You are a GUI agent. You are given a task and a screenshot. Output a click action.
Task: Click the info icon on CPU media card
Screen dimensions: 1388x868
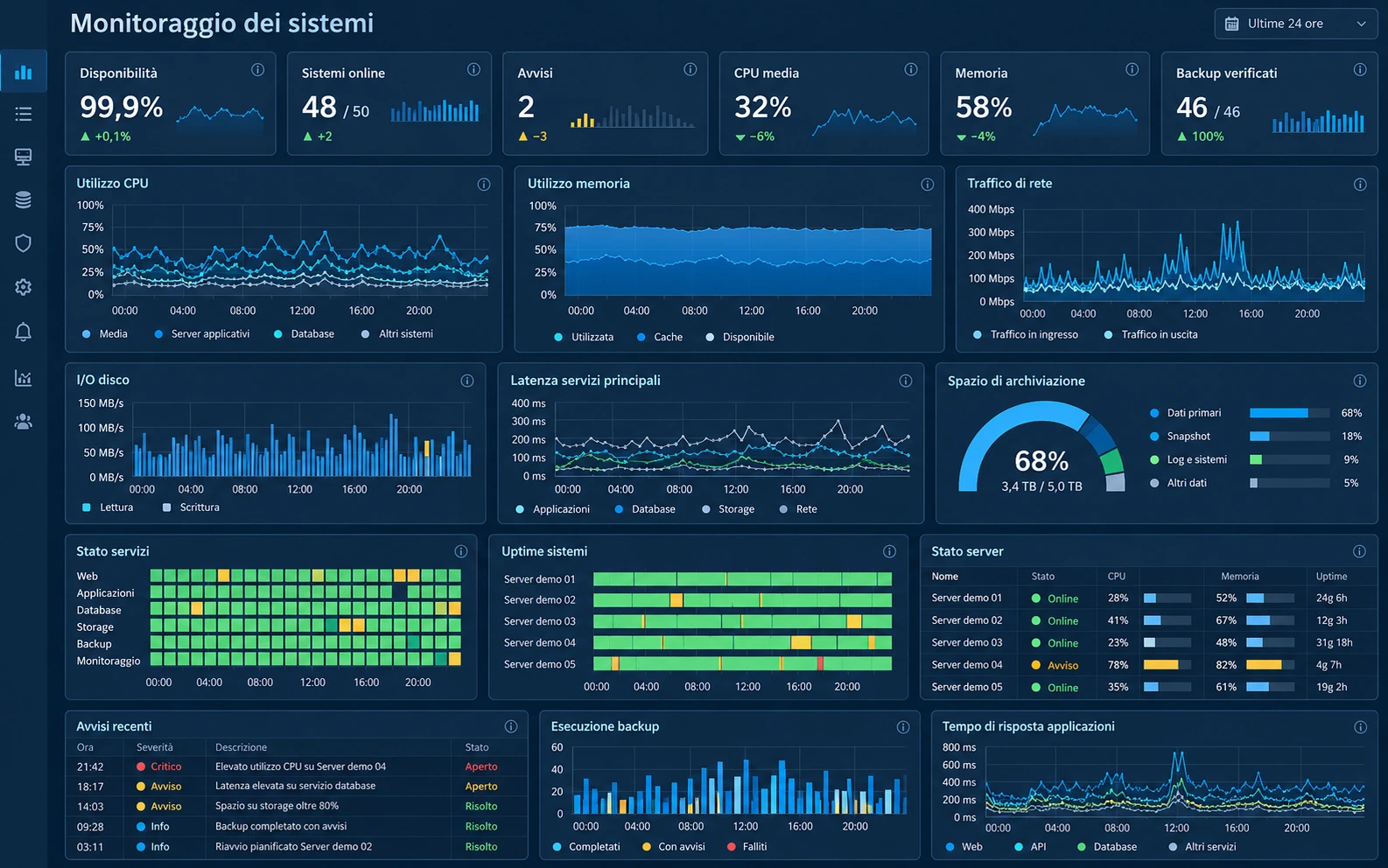point(911,70)
